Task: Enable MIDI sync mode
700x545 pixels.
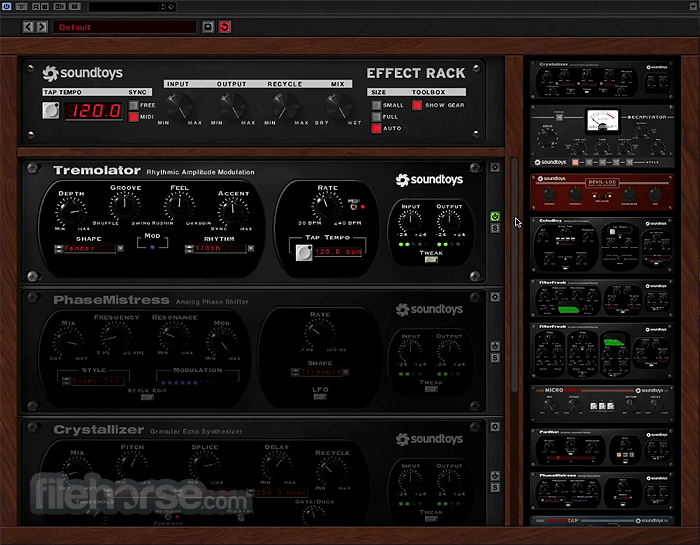Action: click(x=133, y=117)
